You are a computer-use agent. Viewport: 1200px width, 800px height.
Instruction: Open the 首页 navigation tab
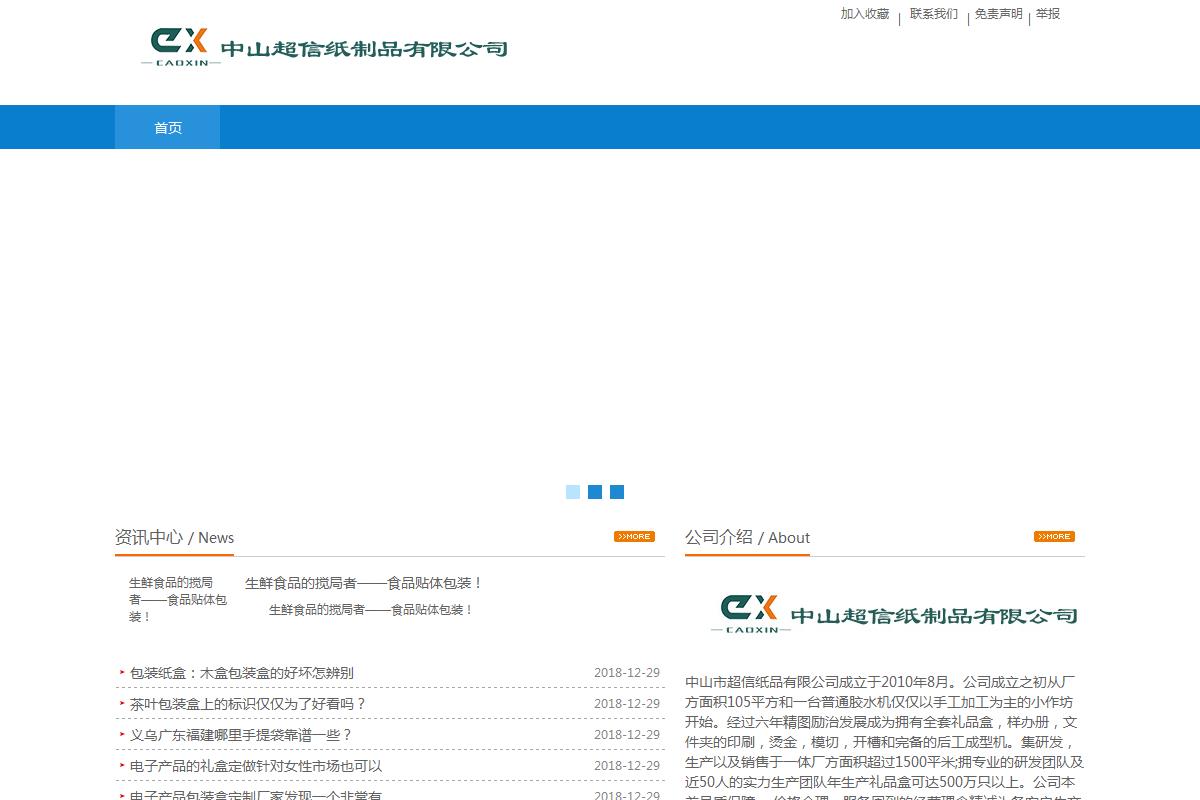(168, 128)
